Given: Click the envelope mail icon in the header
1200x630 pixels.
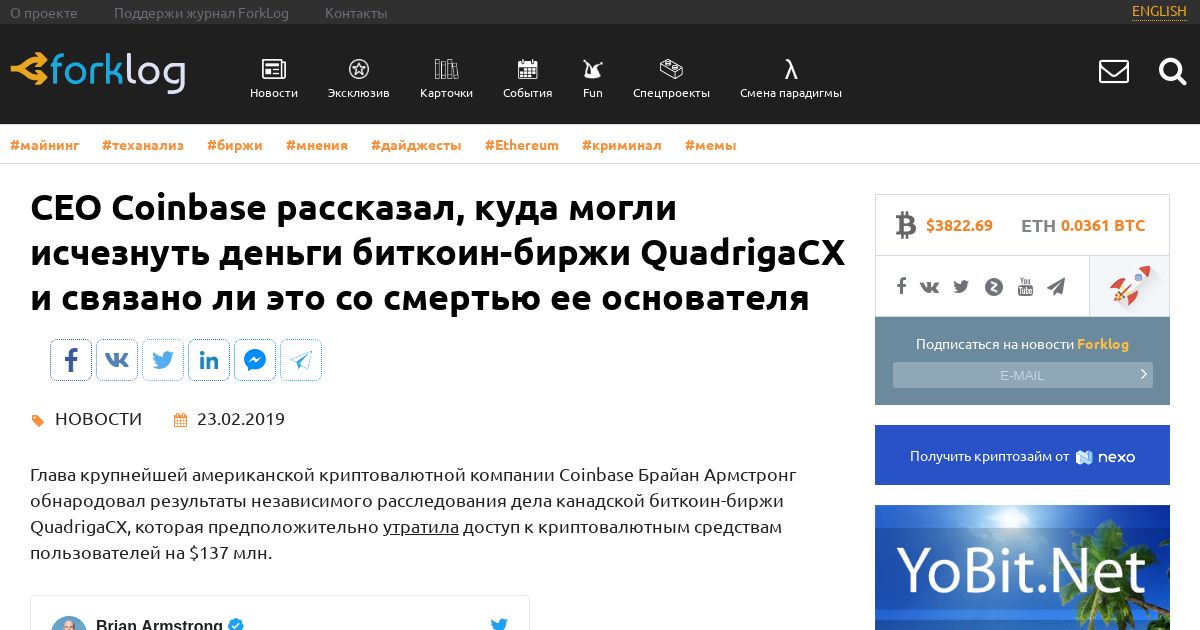Looking at the screenshot, I should [x=1114, y=72].
